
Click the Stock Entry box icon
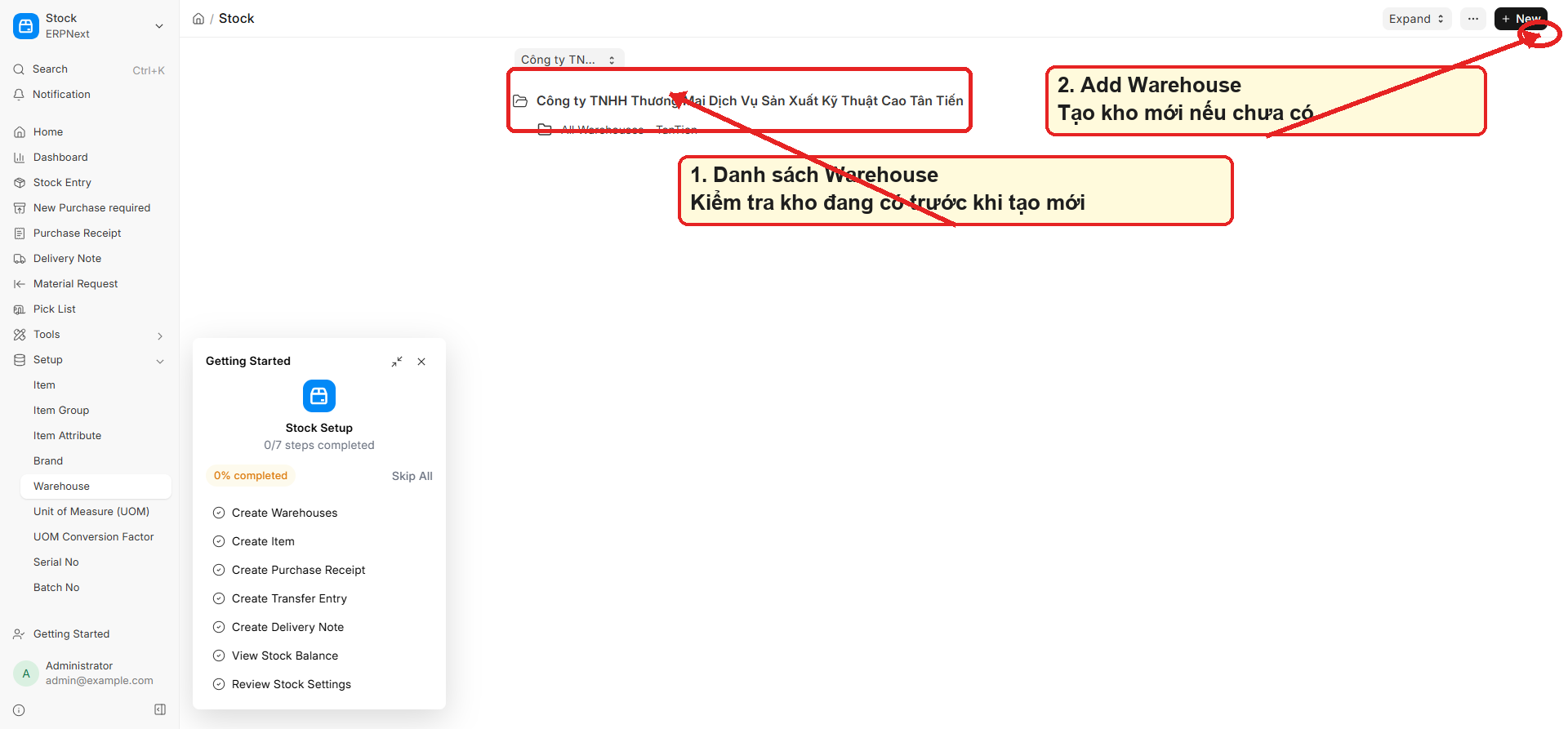point(20,183)
